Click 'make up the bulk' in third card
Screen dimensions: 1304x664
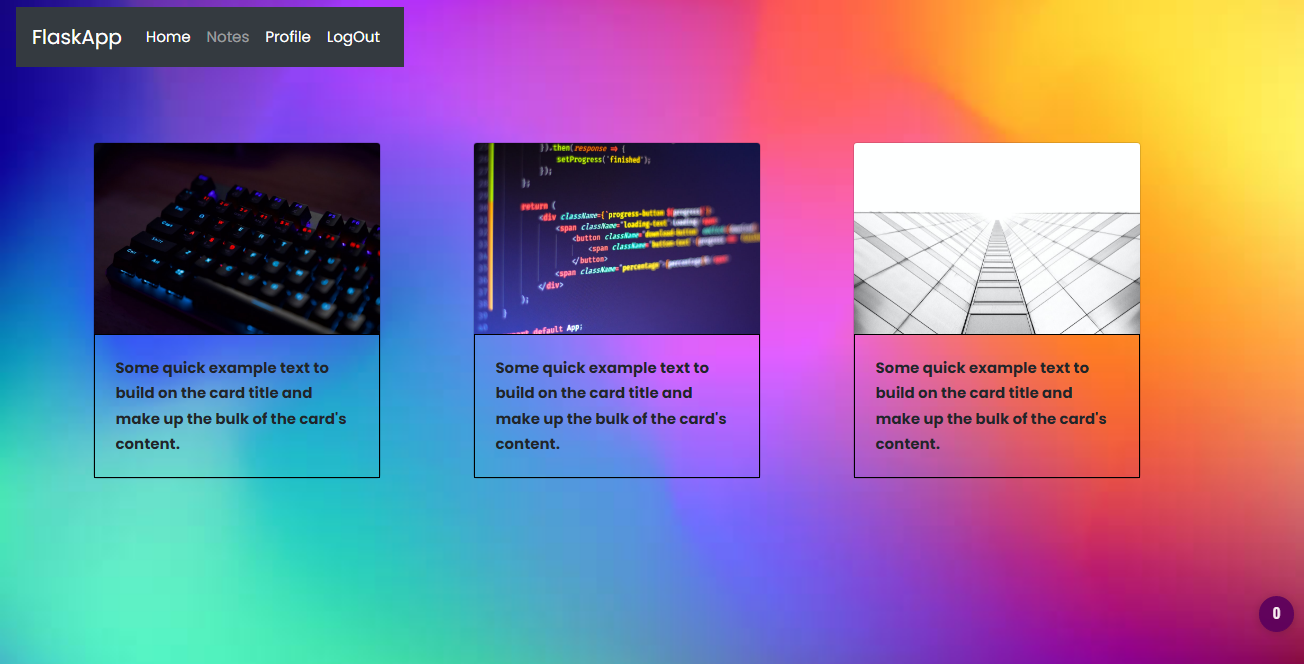click(939, 419)
